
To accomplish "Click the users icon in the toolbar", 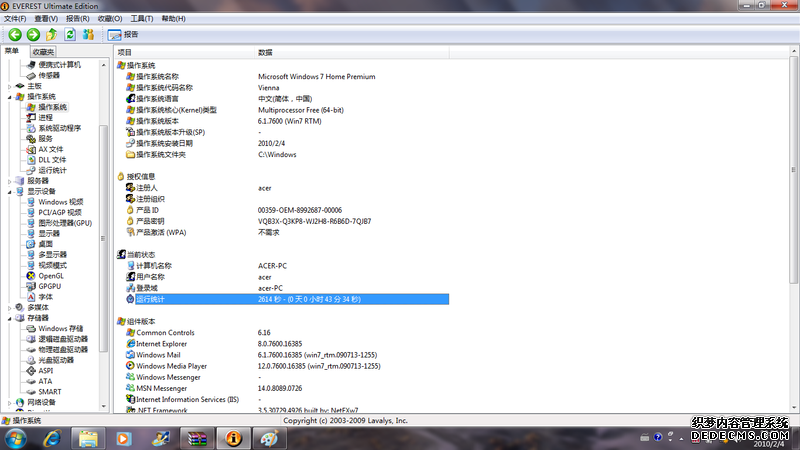I will pos(88,34).
